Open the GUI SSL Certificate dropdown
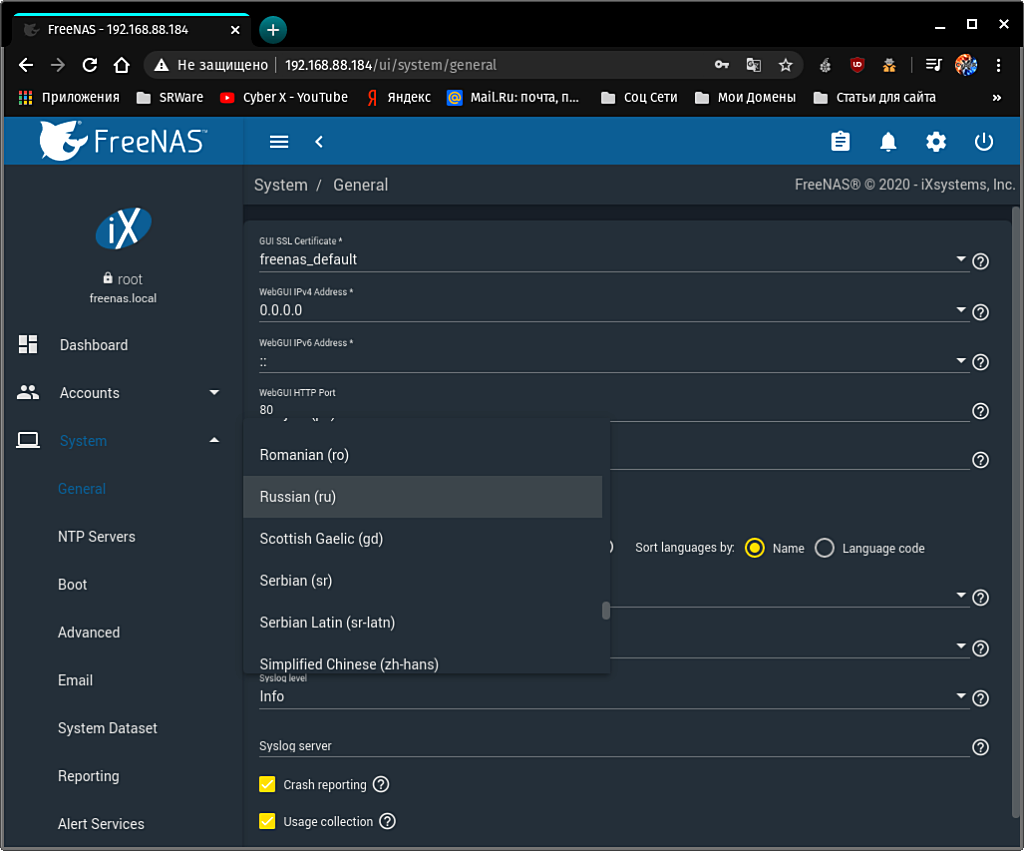The width and height of the screenshot is (1024, 851). pos(610,259)
